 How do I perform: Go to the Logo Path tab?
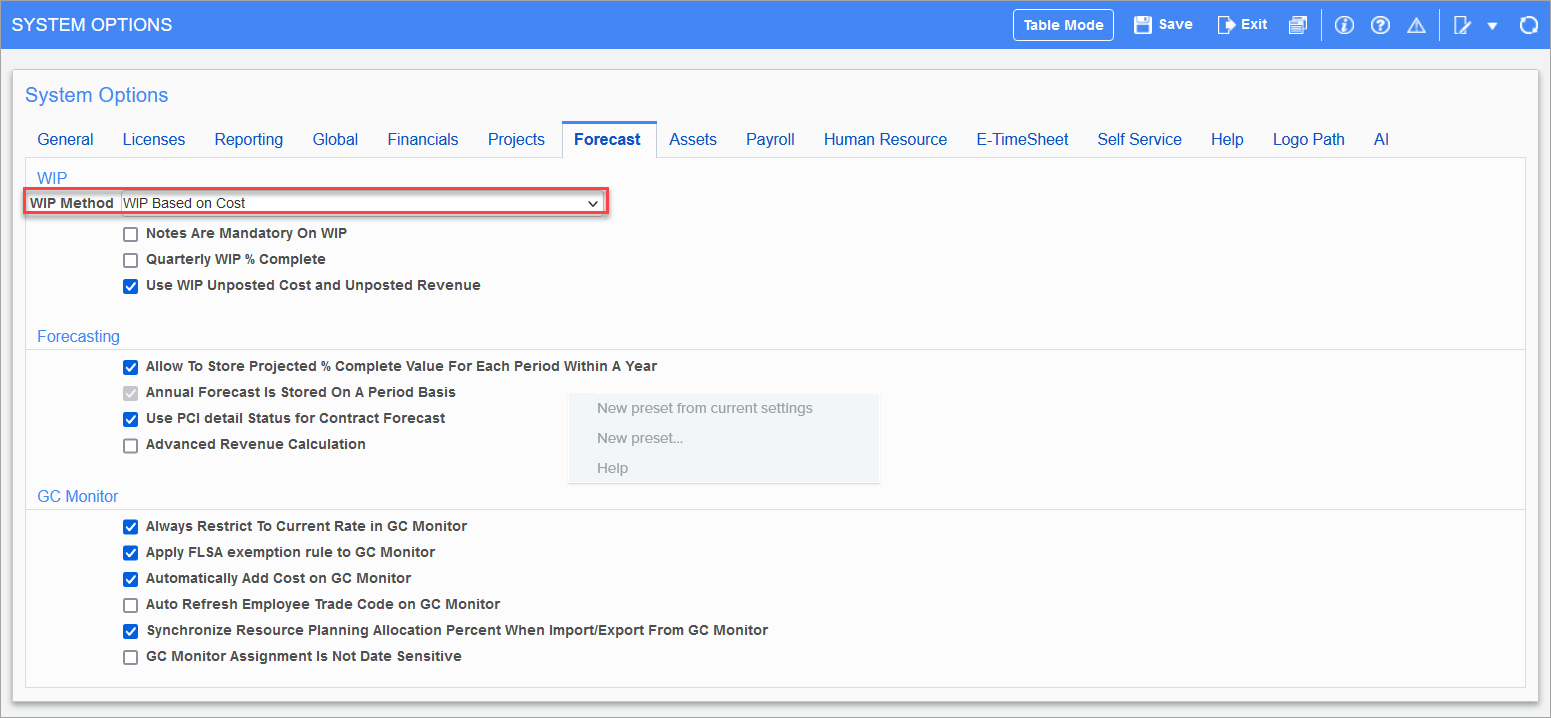point(1308,140)
